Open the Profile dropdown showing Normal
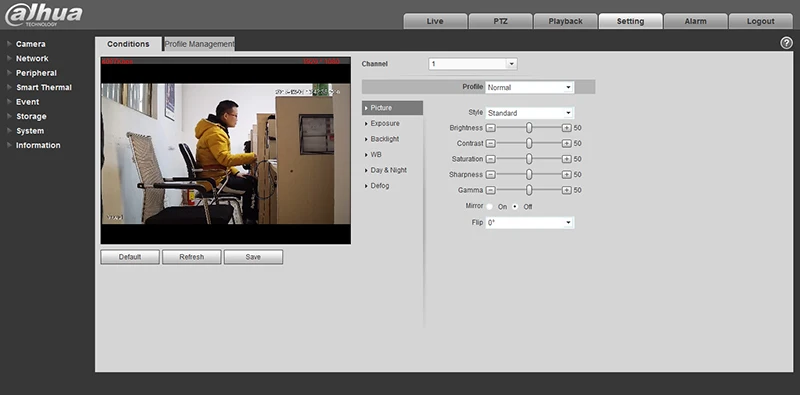 pos(530,87)
